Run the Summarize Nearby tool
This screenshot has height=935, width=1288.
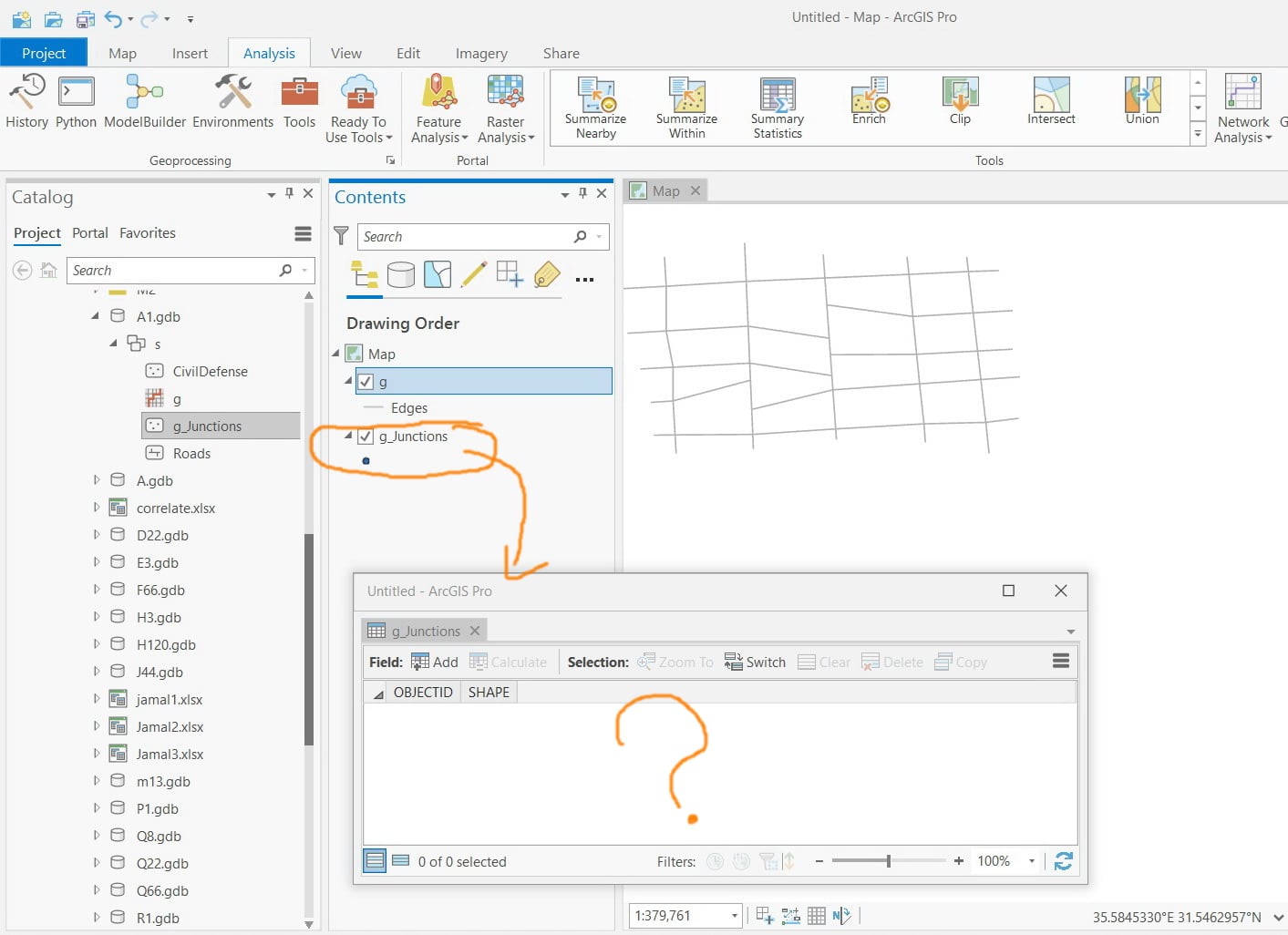coord(595,108)
